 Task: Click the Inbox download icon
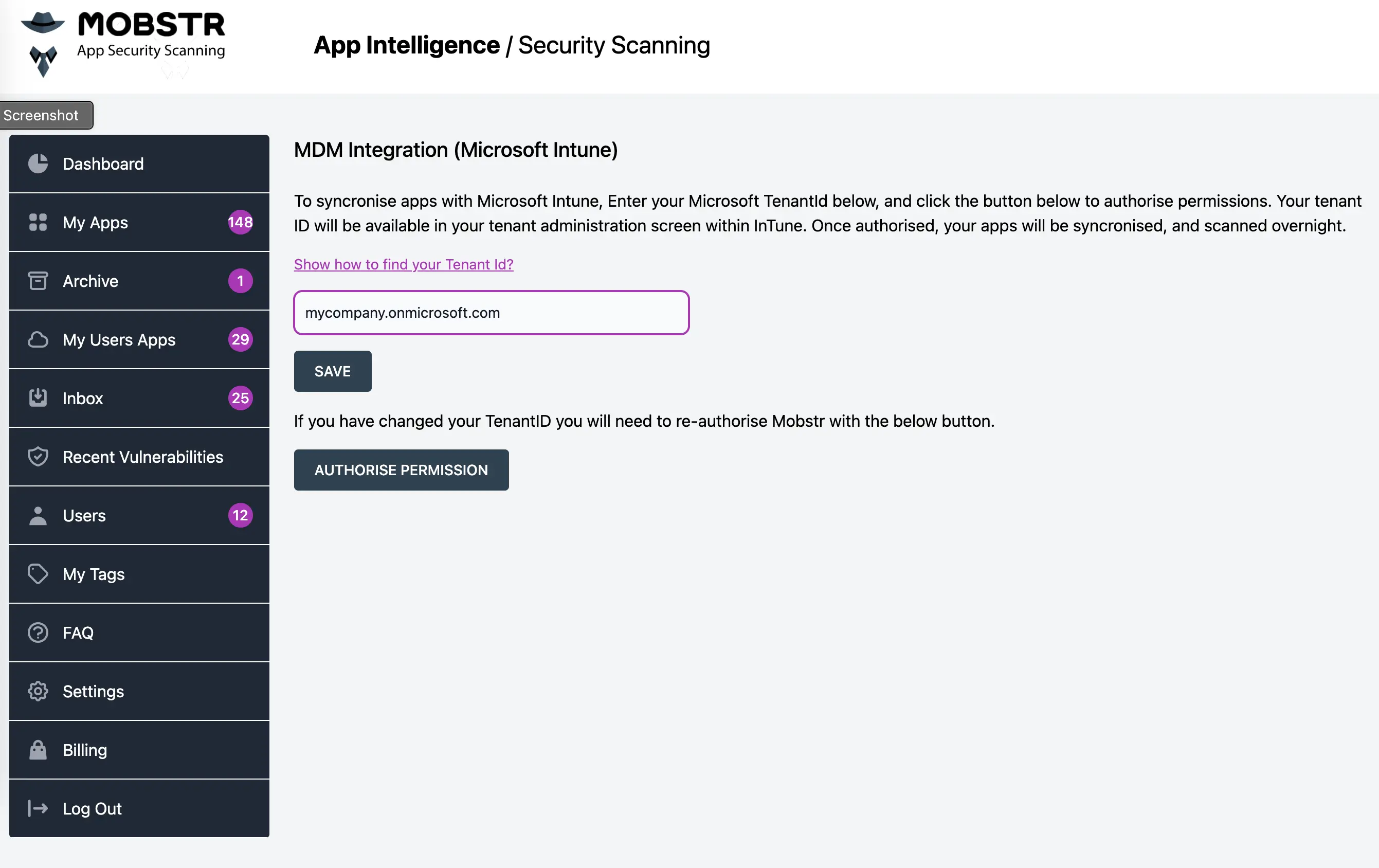coord(38,398)
